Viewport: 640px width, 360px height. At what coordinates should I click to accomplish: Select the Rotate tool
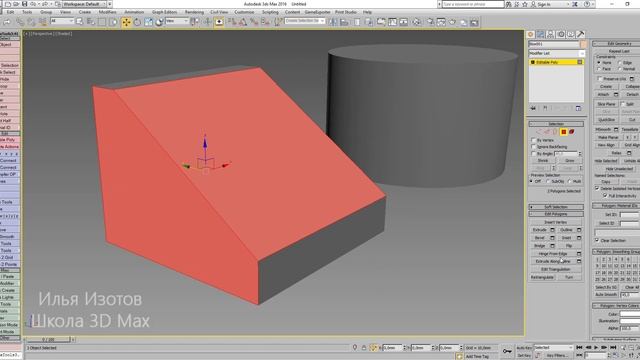[137, 22]
